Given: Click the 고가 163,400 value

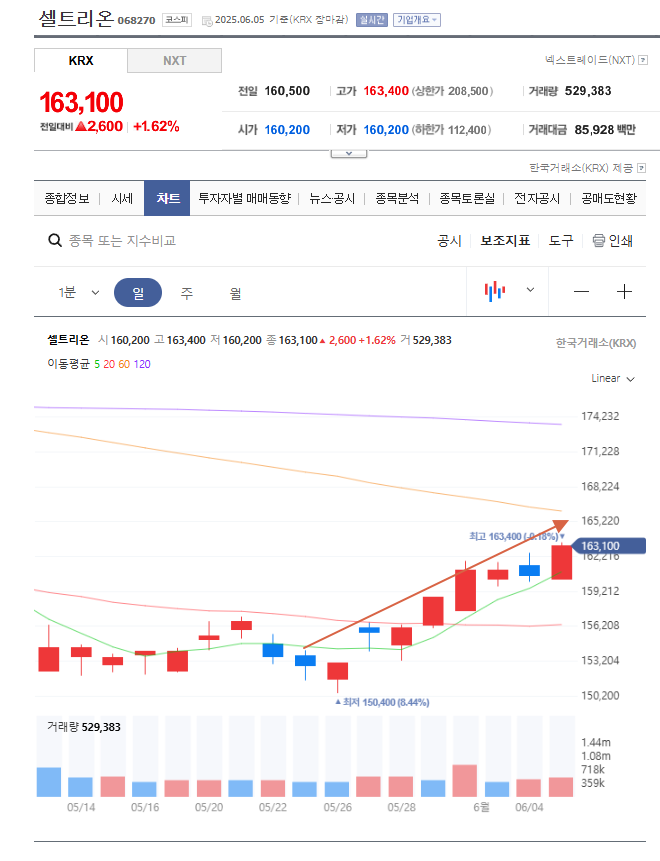Looking at the screenshot, I should point(385,91).
